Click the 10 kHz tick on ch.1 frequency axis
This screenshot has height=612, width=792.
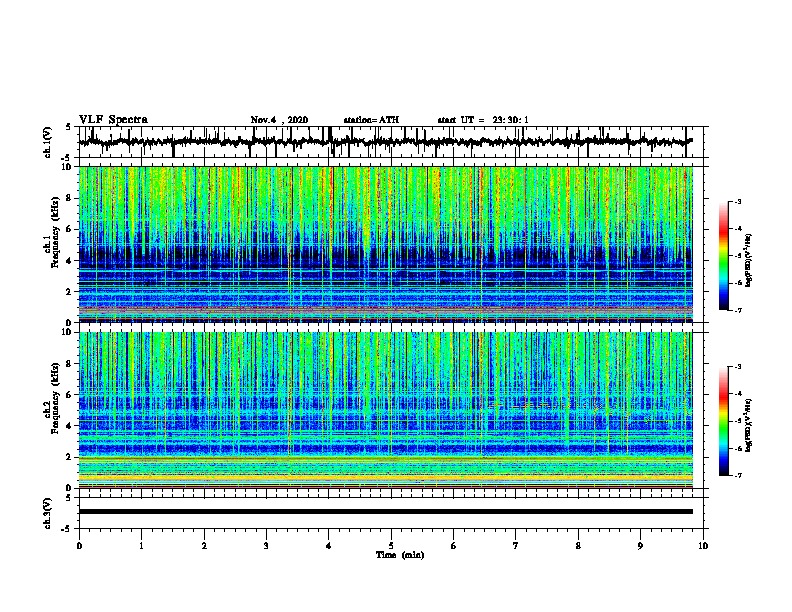pyautogui.click(x=67, y=167)
